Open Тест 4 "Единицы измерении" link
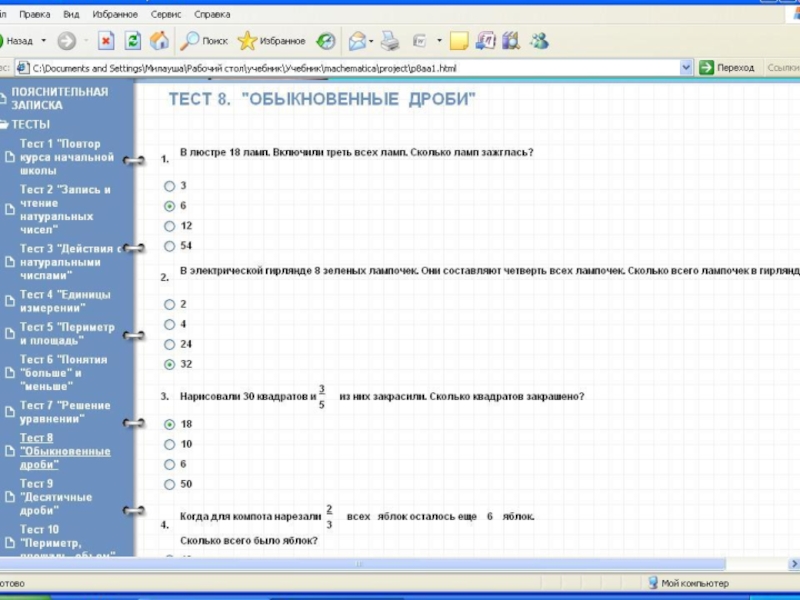The image size is (800, 600). coord(65,301)
